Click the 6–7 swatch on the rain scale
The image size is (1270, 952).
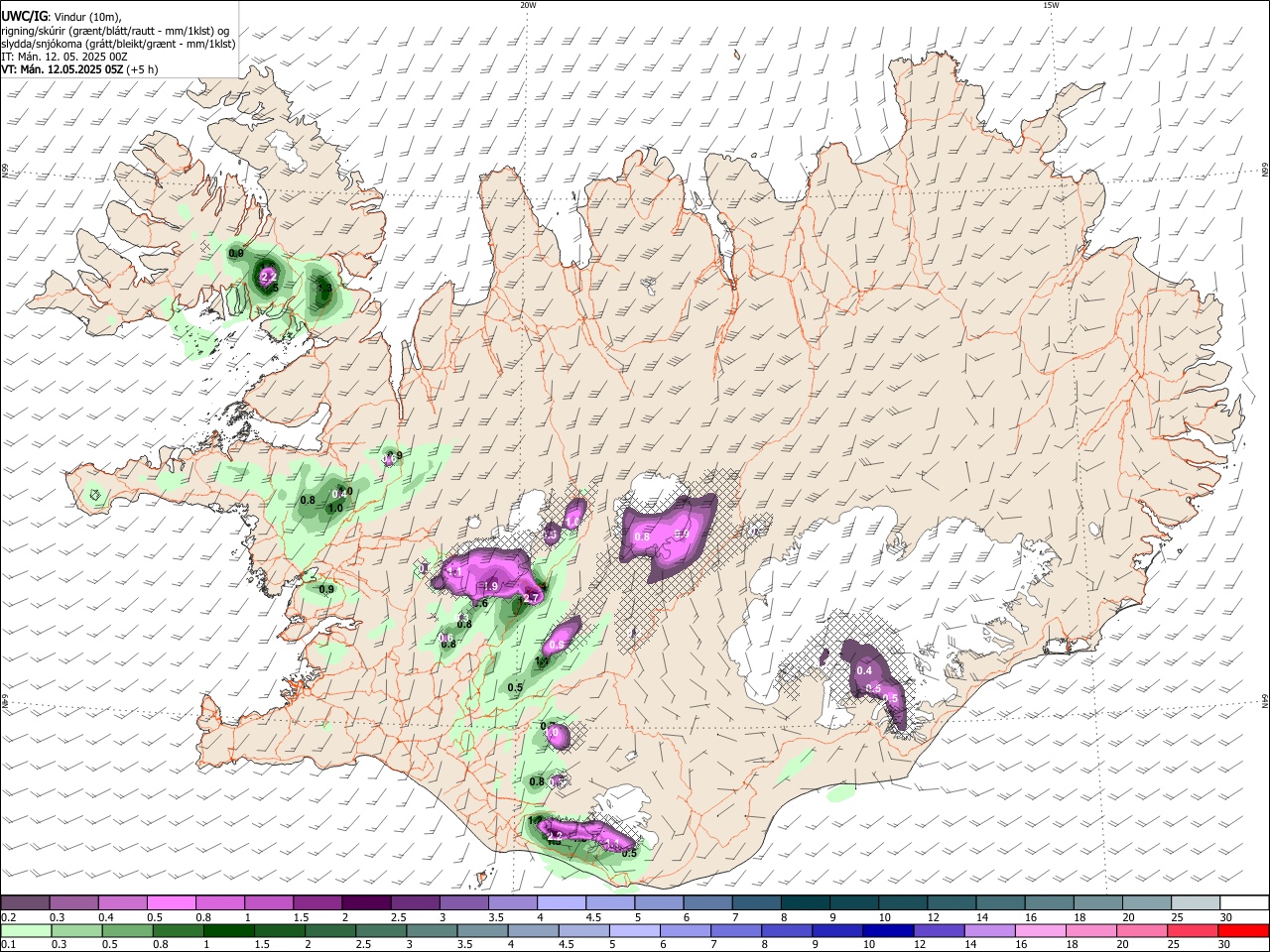[x=686, y=930]
